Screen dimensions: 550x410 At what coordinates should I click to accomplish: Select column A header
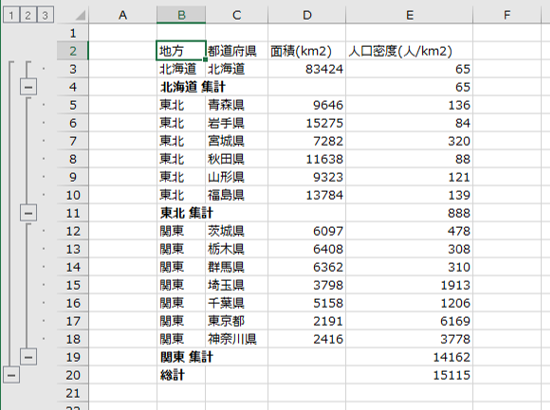click(x=123, y=15)
